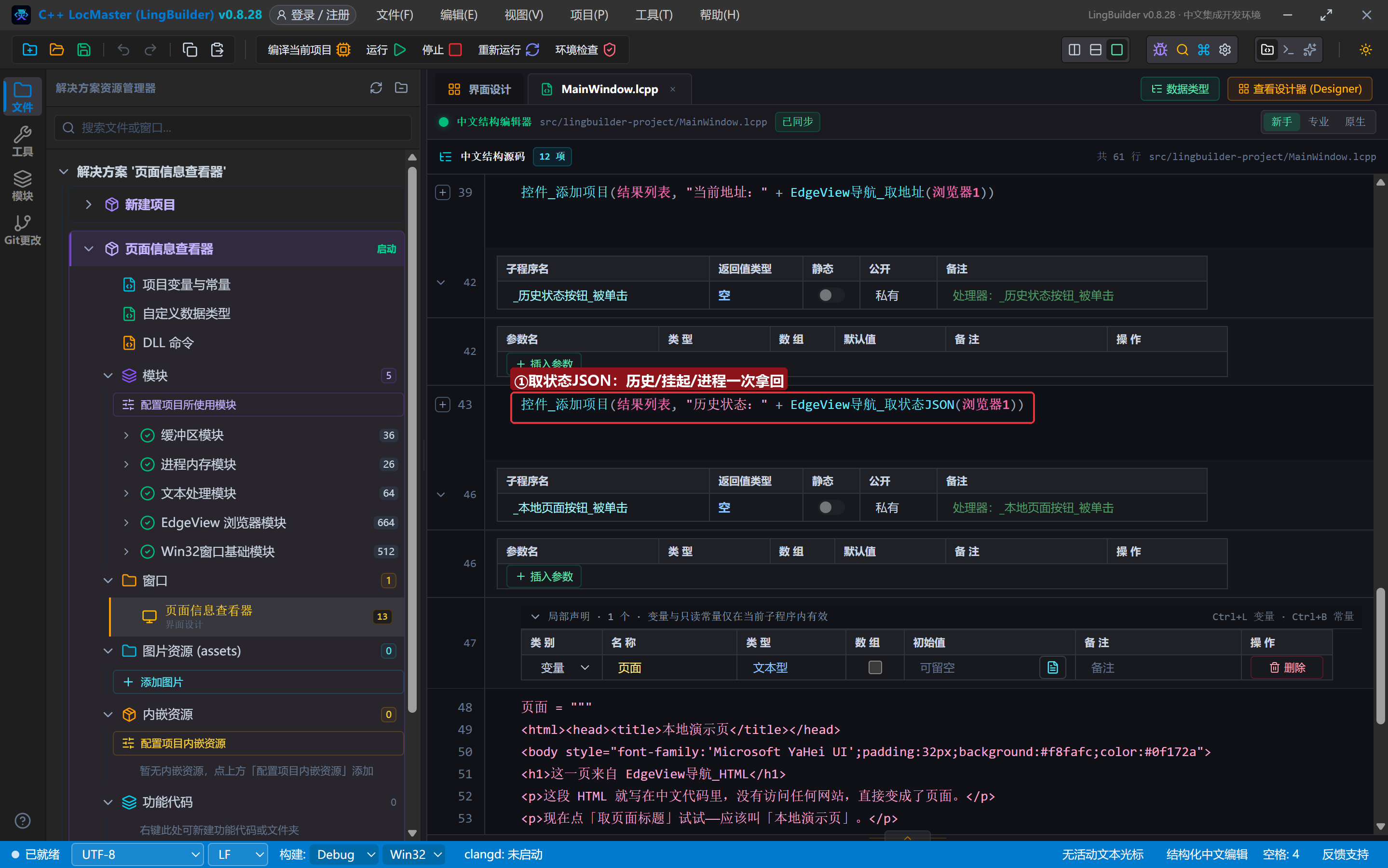Open the 工具 sidebar panel

coord(22,141)
